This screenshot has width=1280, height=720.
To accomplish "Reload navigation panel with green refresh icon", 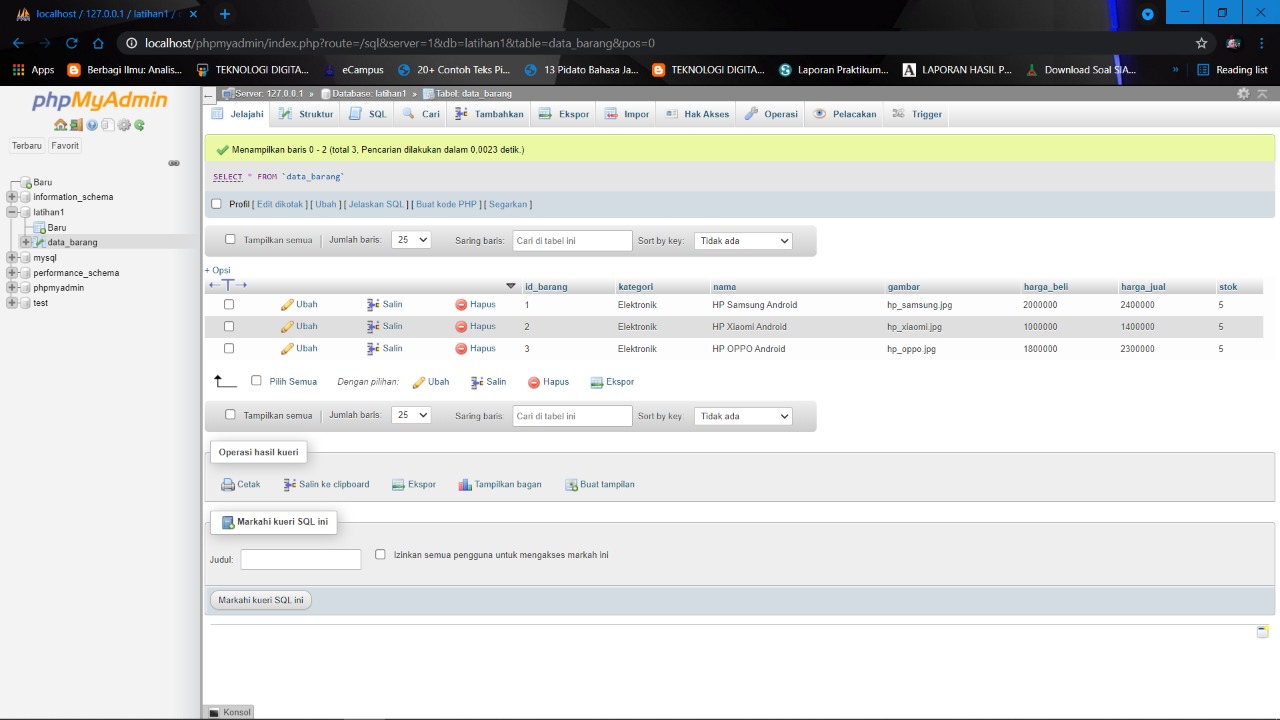I will pyautogui.click(x=140, y=125).
